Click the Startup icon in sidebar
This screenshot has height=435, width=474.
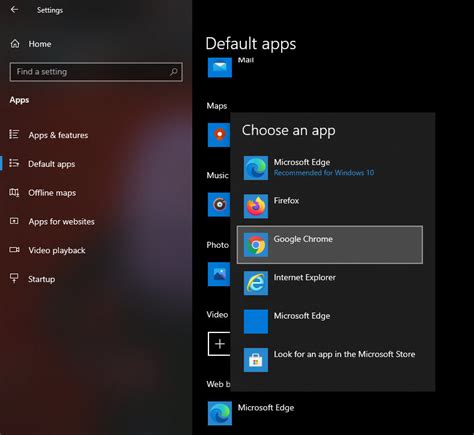(x=14, y=278)
